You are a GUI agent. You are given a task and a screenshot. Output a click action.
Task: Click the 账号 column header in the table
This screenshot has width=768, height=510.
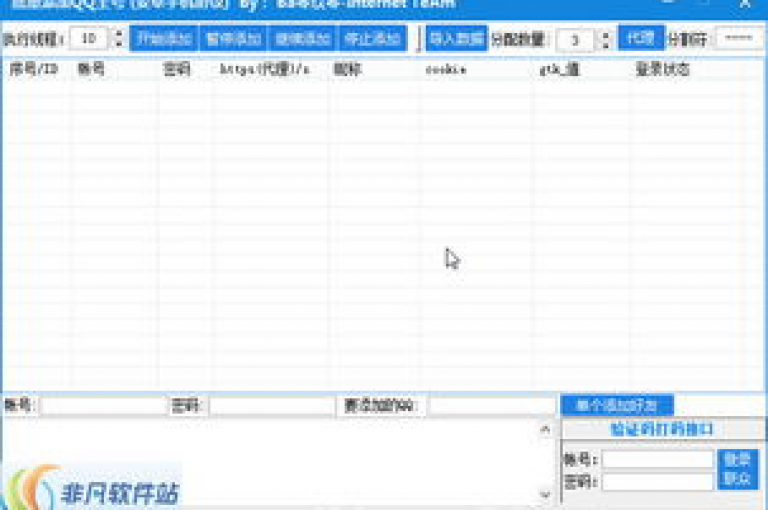click(114, 69)
